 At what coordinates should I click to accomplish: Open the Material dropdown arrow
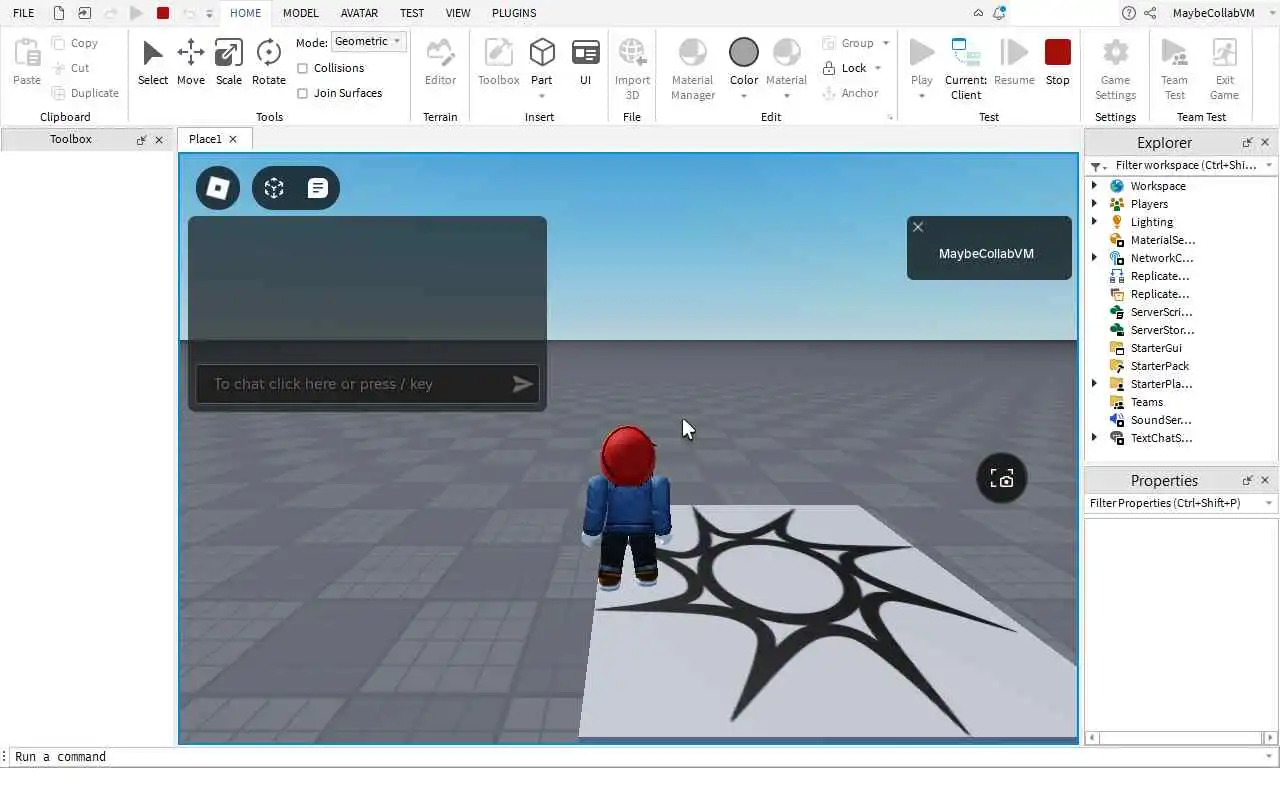[786, 96]
